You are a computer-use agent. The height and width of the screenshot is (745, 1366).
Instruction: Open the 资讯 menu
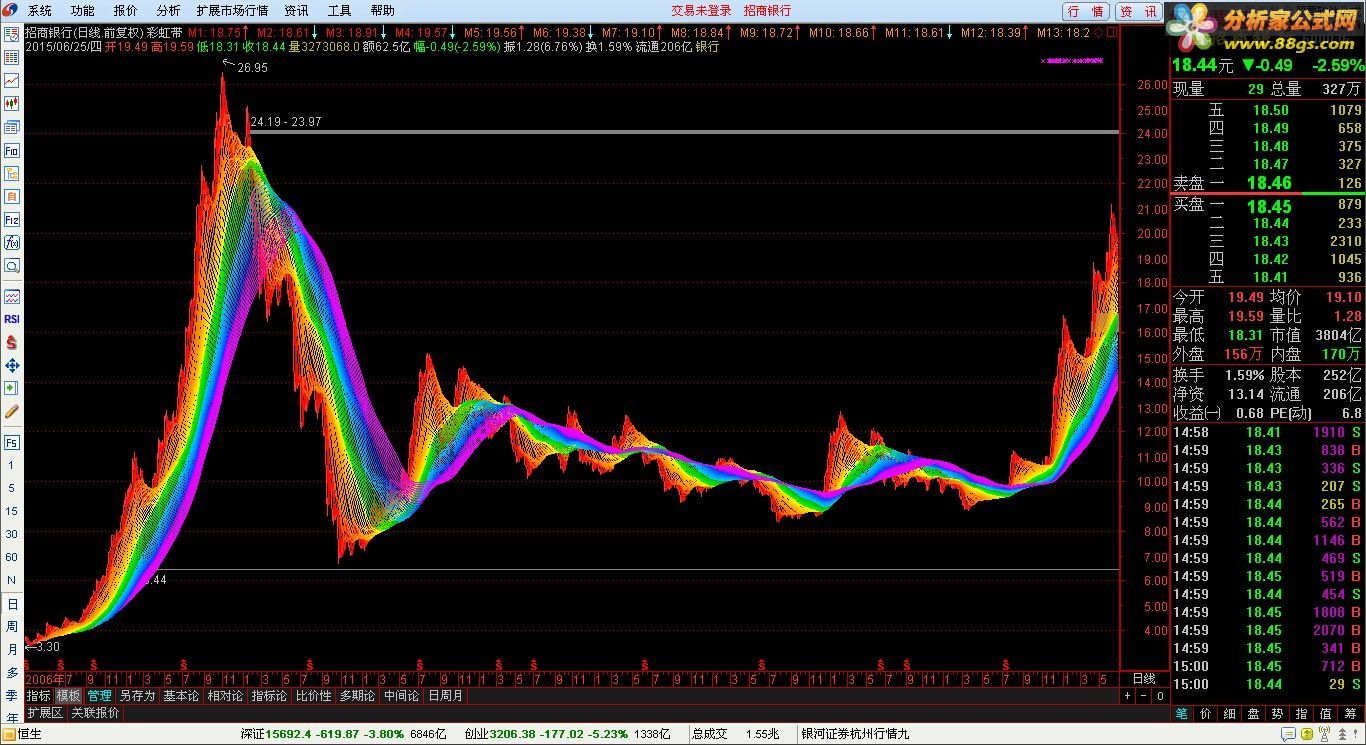[x=297, y=11]
